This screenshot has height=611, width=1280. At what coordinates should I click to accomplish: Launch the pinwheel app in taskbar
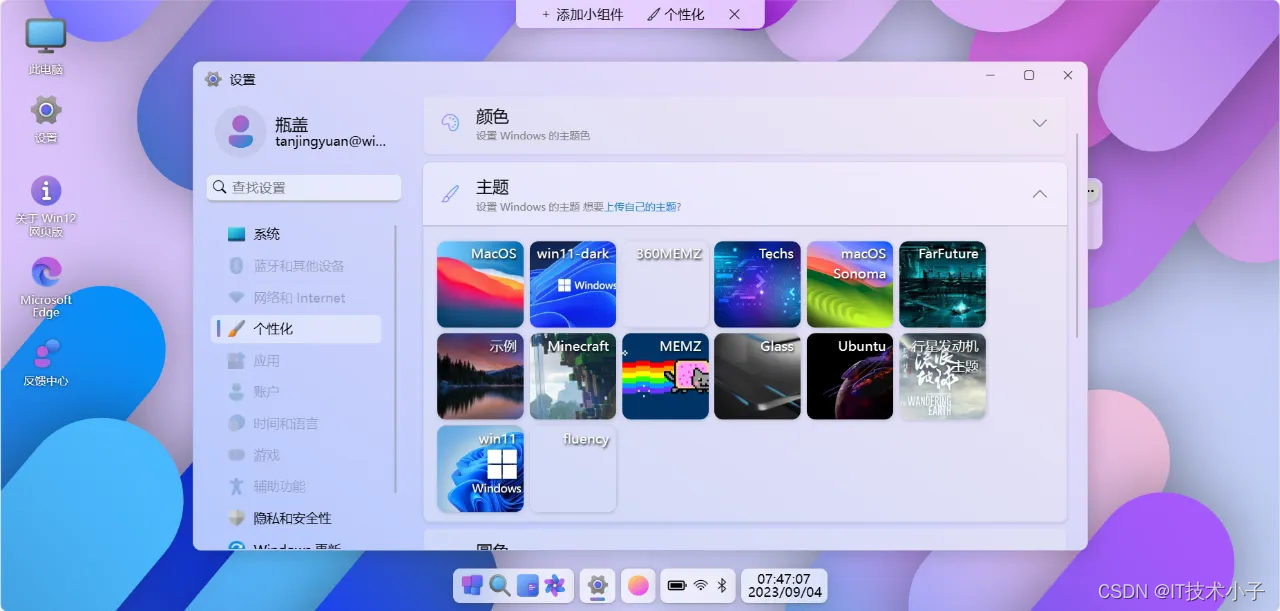tap(555, 586)
